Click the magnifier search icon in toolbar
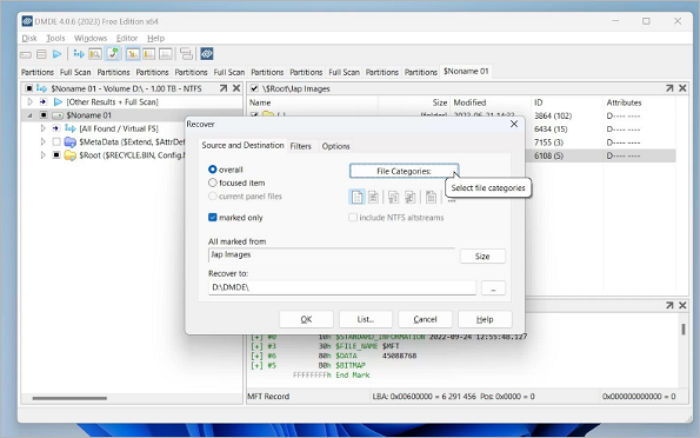 pos(95,54)
